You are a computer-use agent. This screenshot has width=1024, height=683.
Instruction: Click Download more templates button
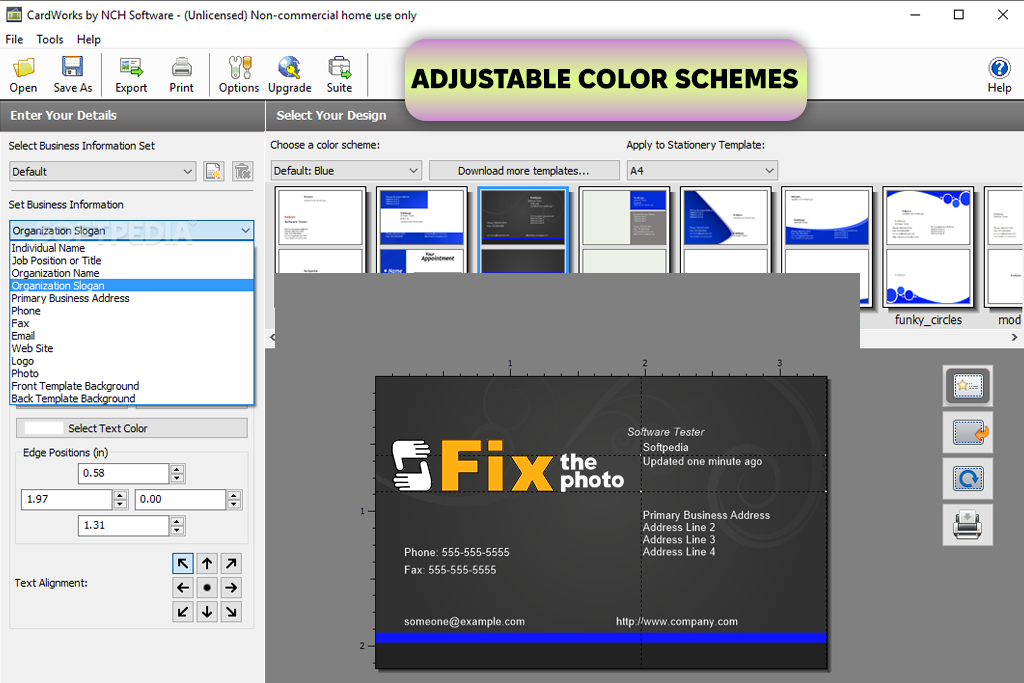(524, 170)
